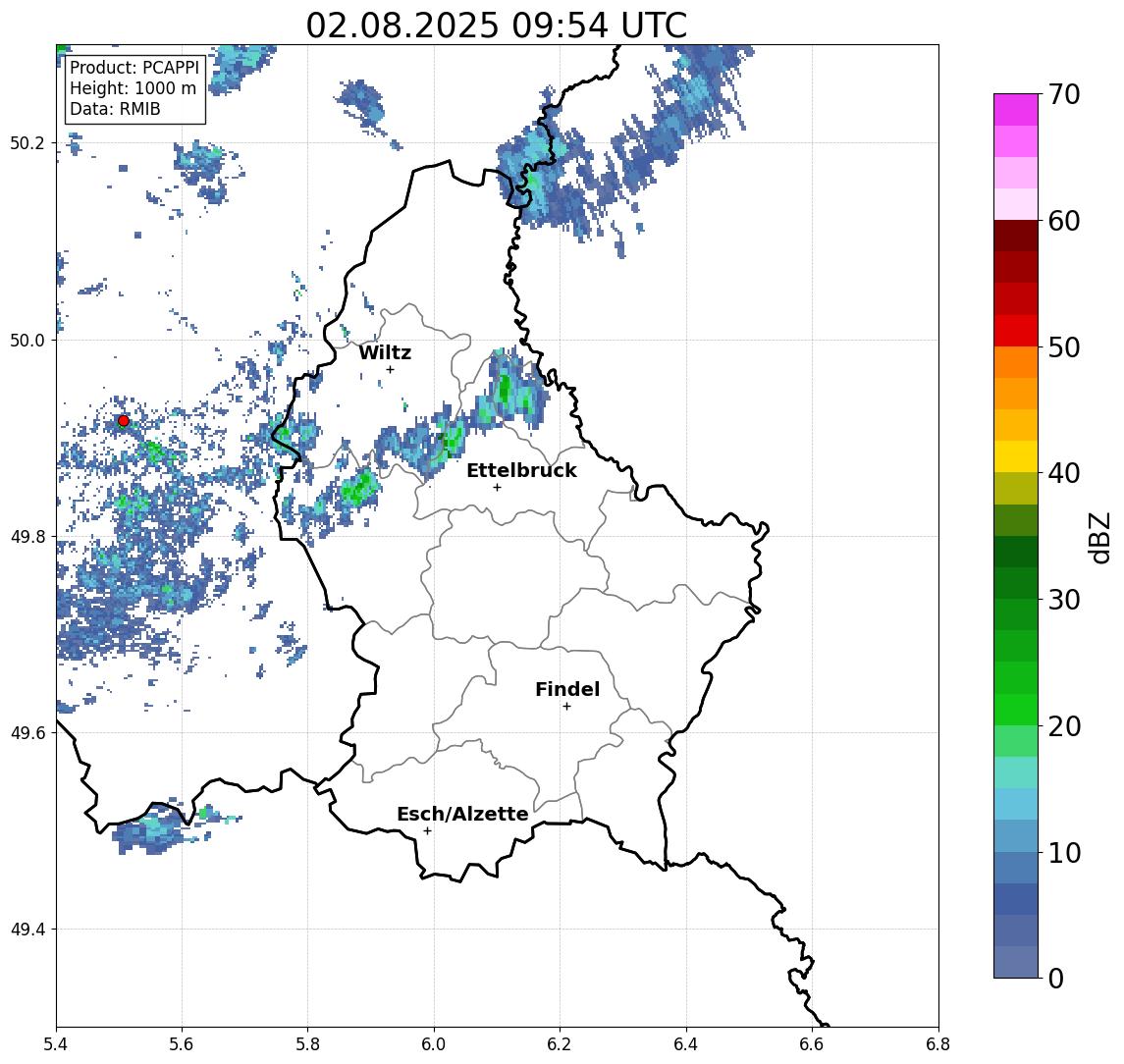
Task: Click the longitude tick label 6.4
Action: [686, 1044]
